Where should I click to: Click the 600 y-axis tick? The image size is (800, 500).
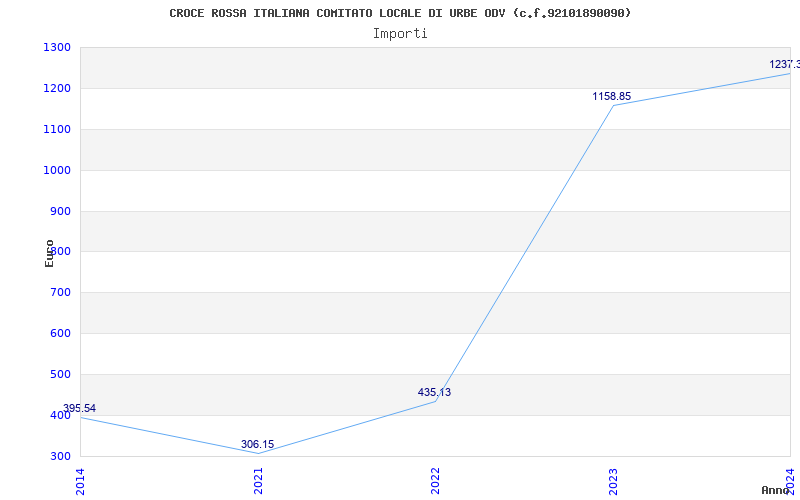click(61, 334)
